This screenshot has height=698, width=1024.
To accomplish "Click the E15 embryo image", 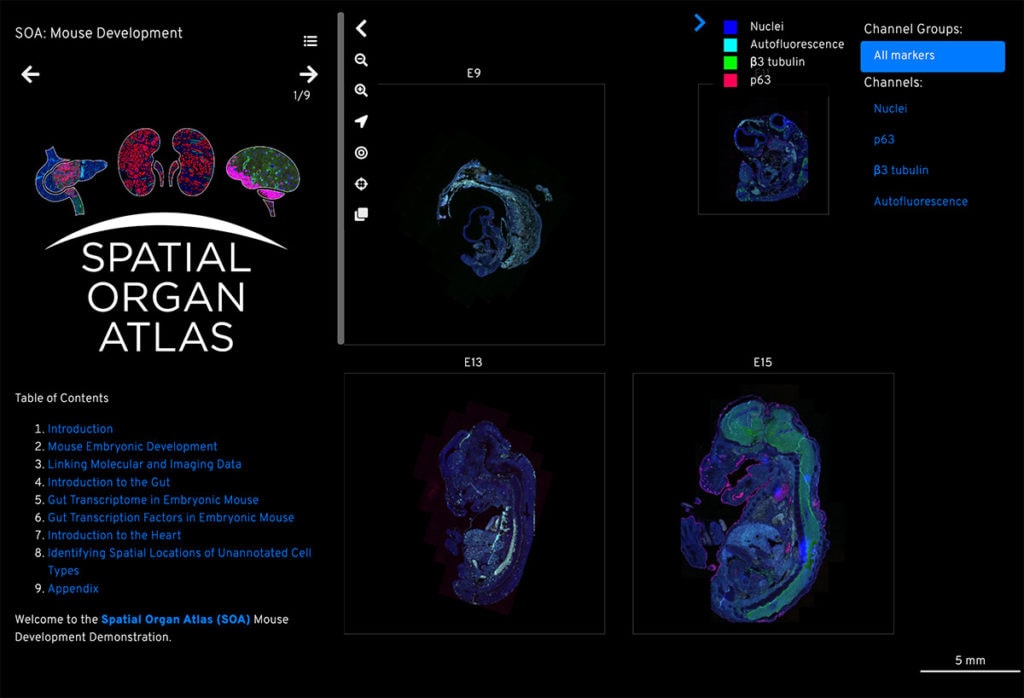I will (762, 503).
